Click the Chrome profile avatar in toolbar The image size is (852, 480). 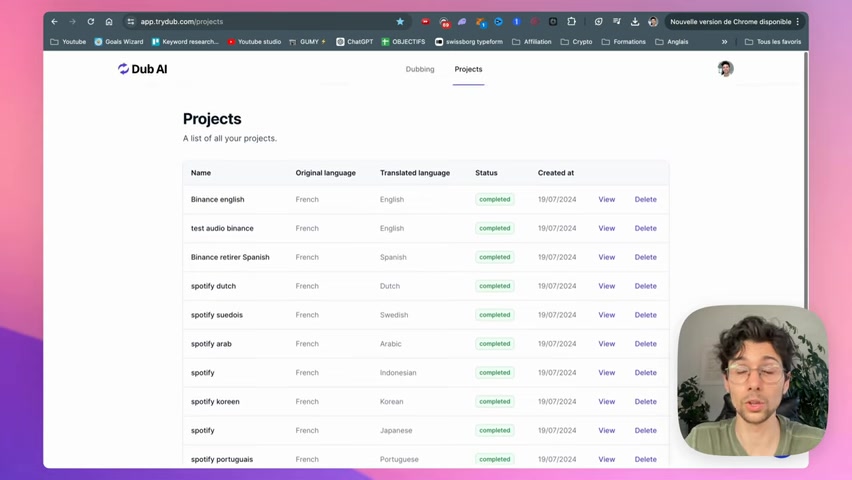tap(653, 22)
